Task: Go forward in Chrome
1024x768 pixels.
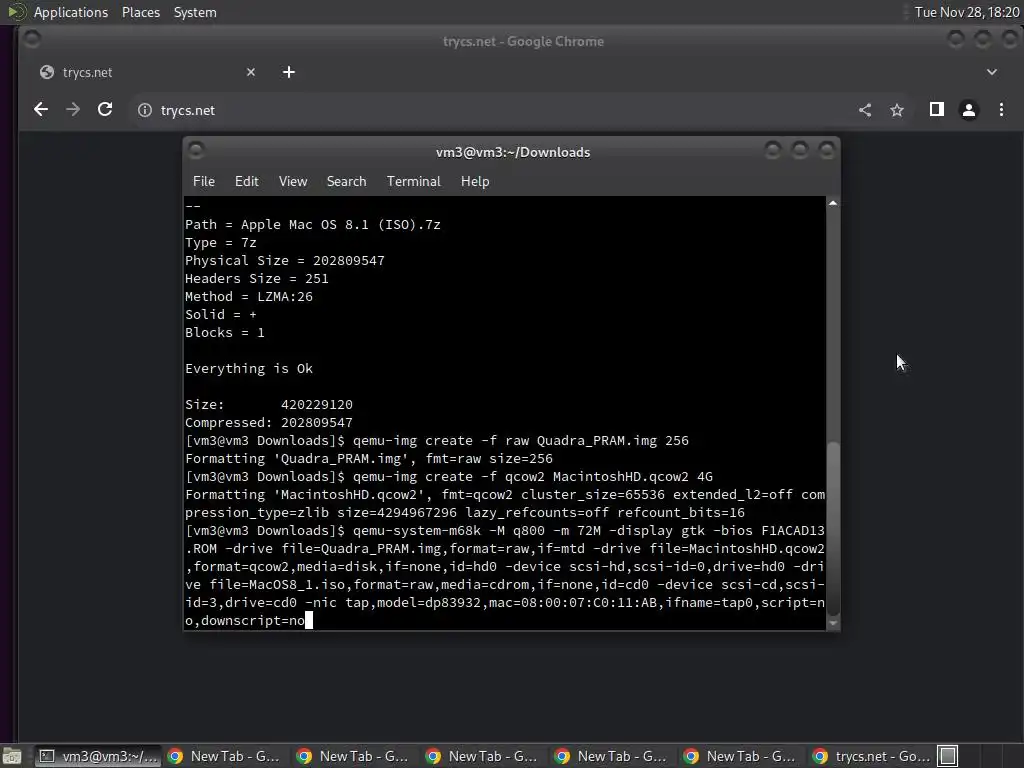Action: 72,110
